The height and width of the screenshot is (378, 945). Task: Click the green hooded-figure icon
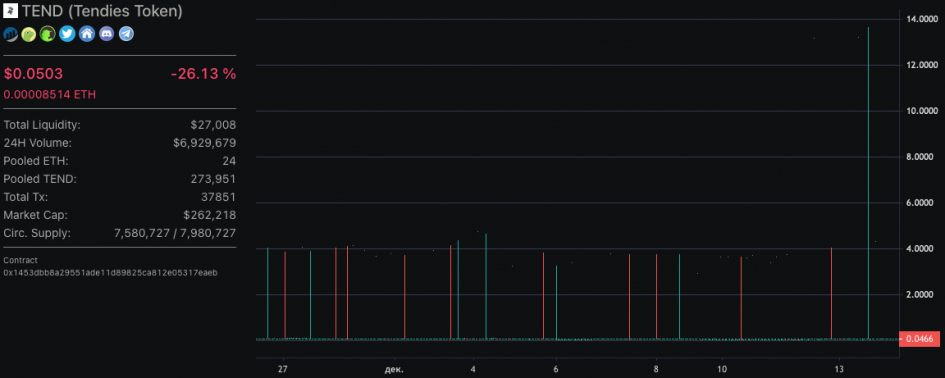click(x=48, y=34)
